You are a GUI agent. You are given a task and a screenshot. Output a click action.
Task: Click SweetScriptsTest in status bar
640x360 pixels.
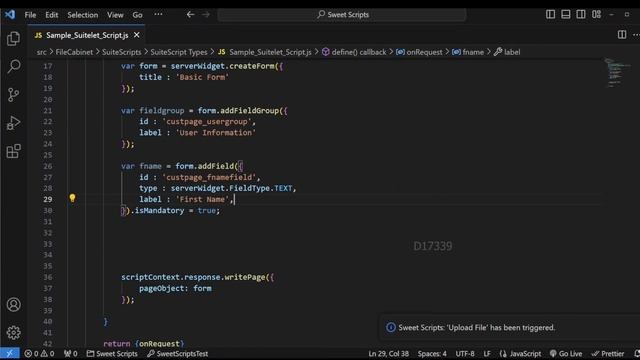(178, 353)
